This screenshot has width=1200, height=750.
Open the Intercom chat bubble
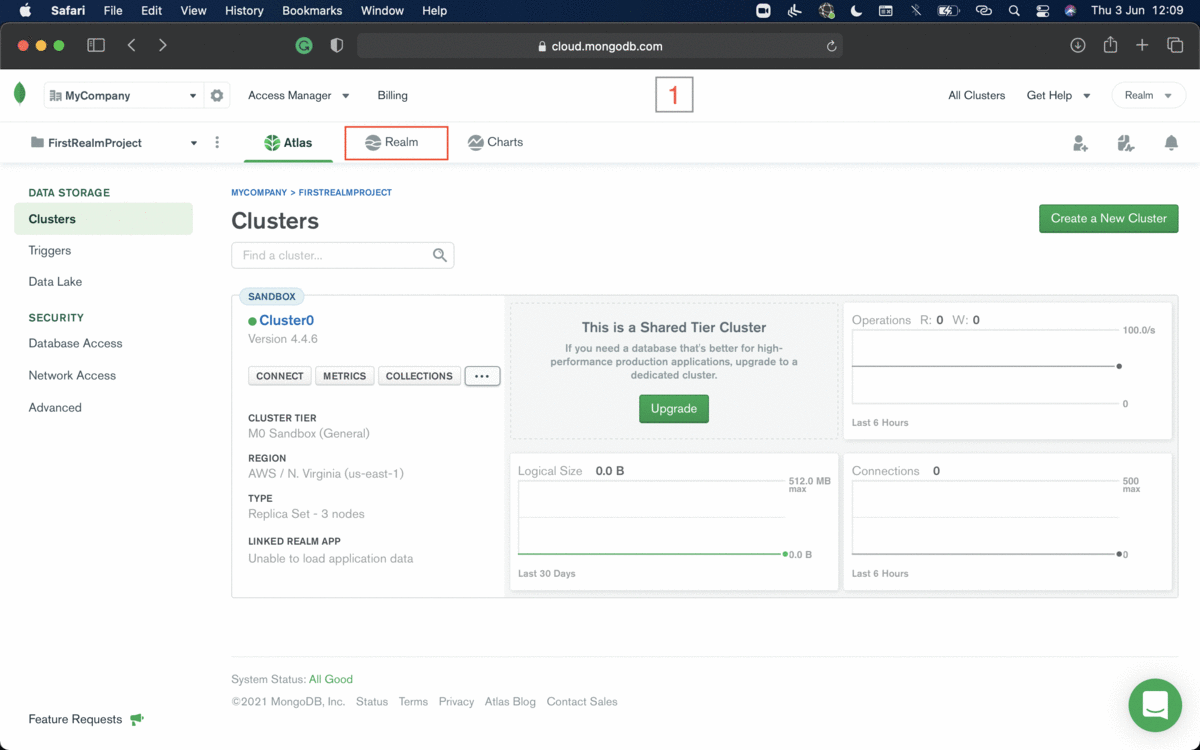click(1155, 705)
